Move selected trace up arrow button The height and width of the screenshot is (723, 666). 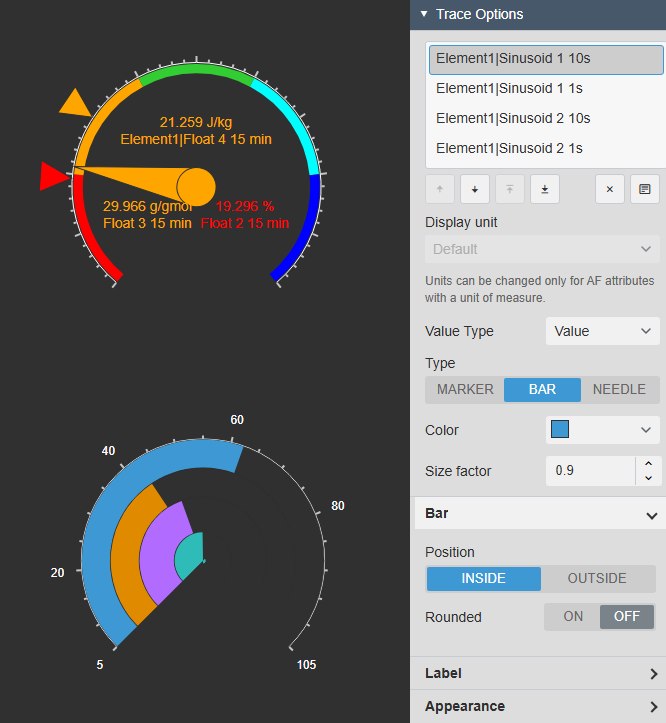(440, 189)
